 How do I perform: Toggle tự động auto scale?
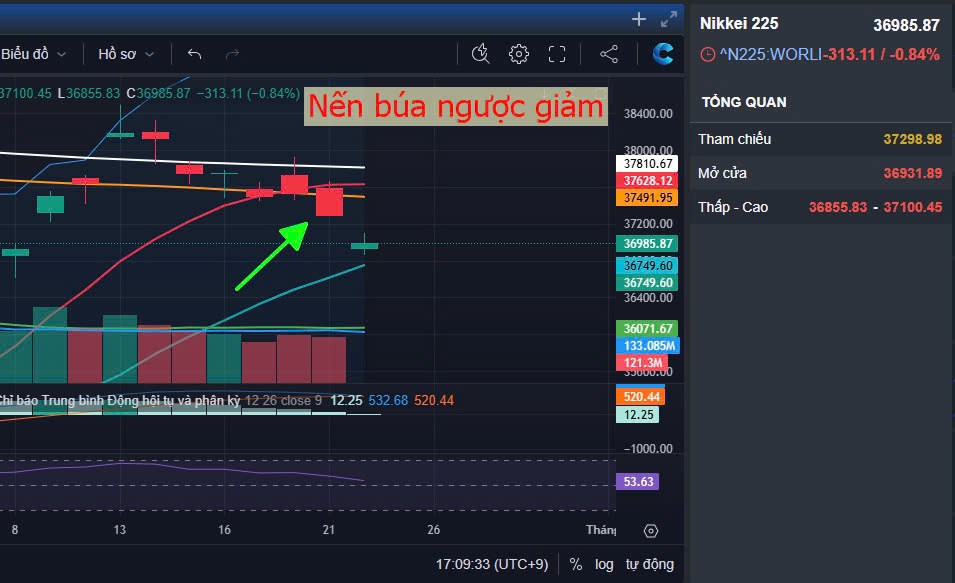tap(650, 564)
